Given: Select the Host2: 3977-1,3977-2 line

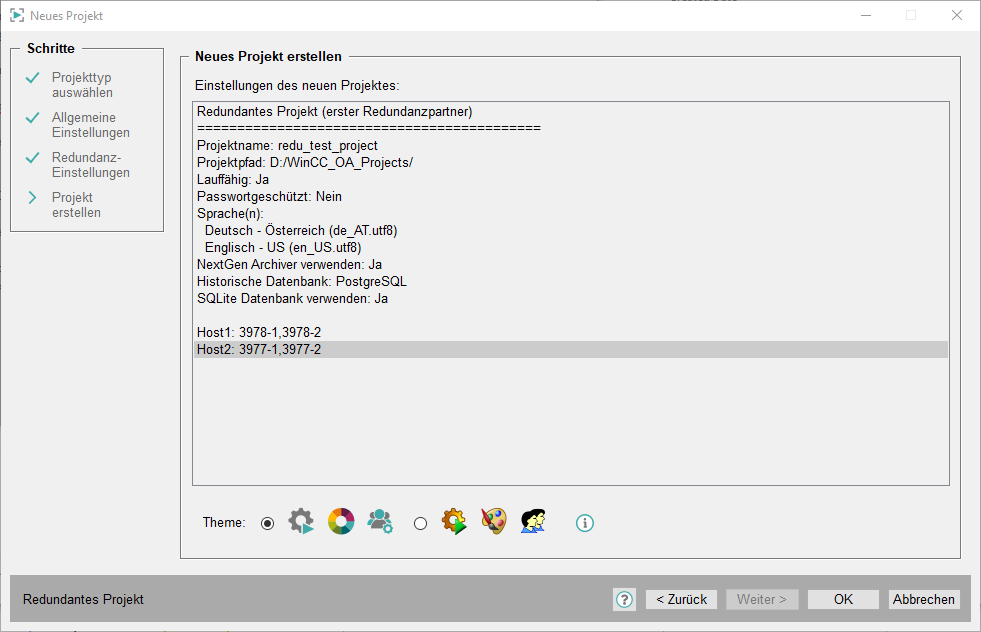Looking at the screenshot, I should pos(571,349).
